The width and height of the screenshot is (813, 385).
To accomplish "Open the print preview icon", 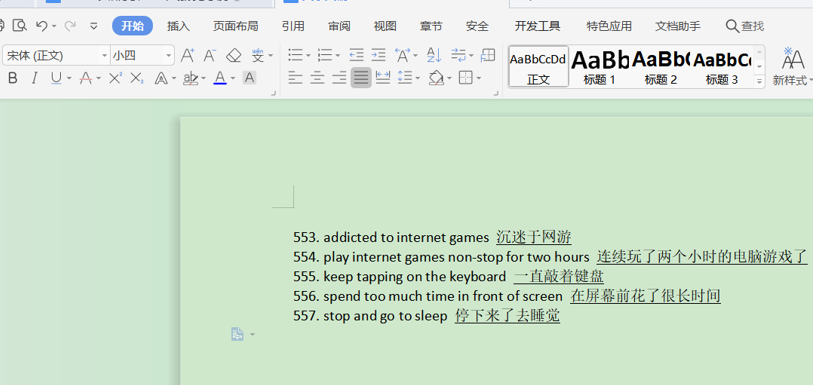I will coord(20,25).
